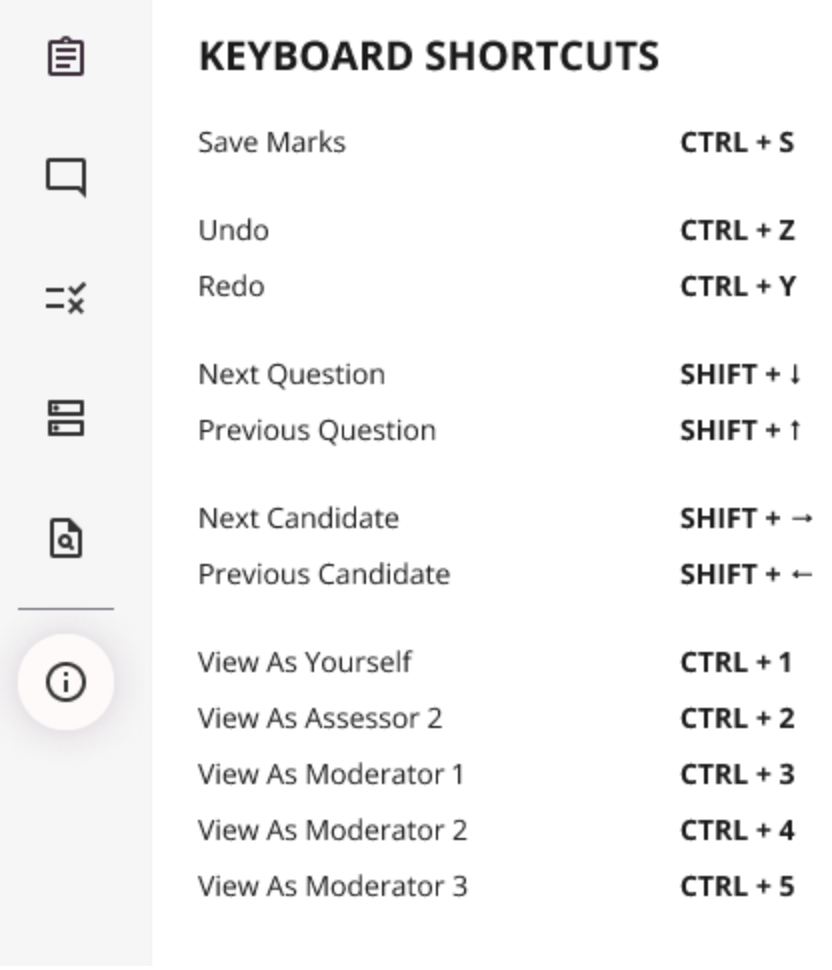Click the document search sidebar icon

coord(66,540)
